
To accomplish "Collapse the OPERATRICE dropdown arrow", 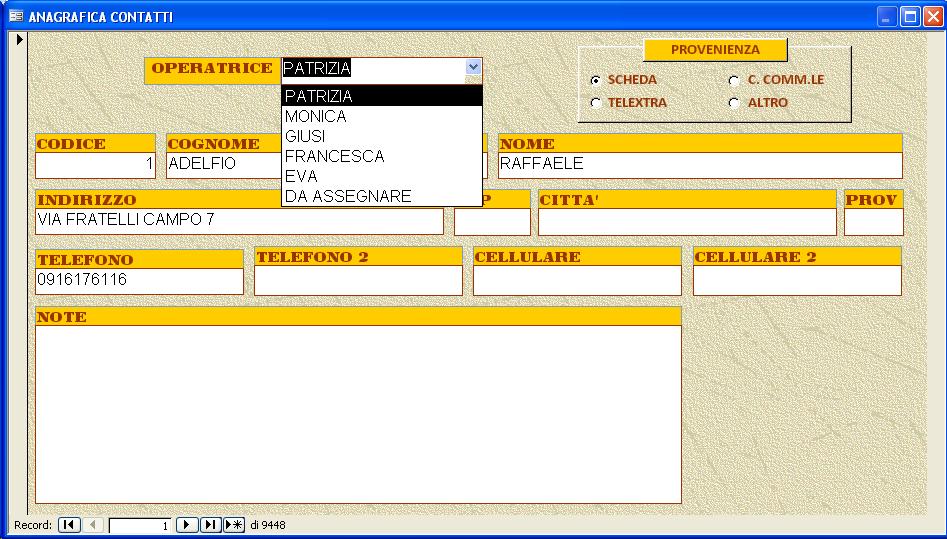I will pos(474,67).
